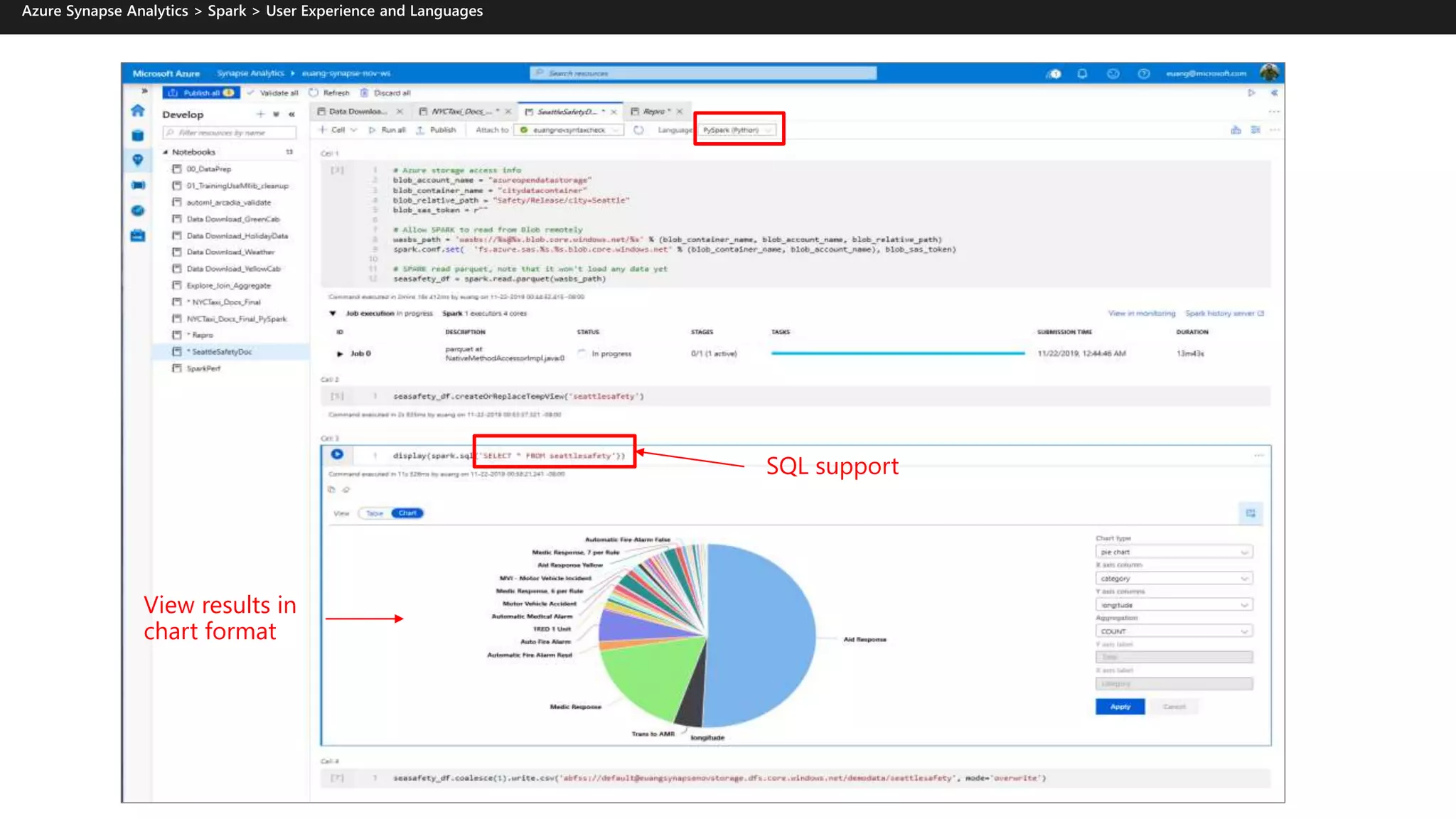Open the NYCTaxi_Docs_Final_PySpark notebook
The height and width of the screenshot is (819, 1456).
237,319
